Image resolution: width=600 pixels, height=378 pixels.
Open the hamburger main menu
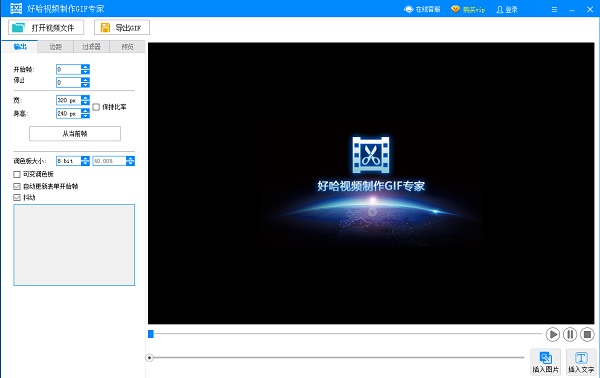tap(554, 9)
